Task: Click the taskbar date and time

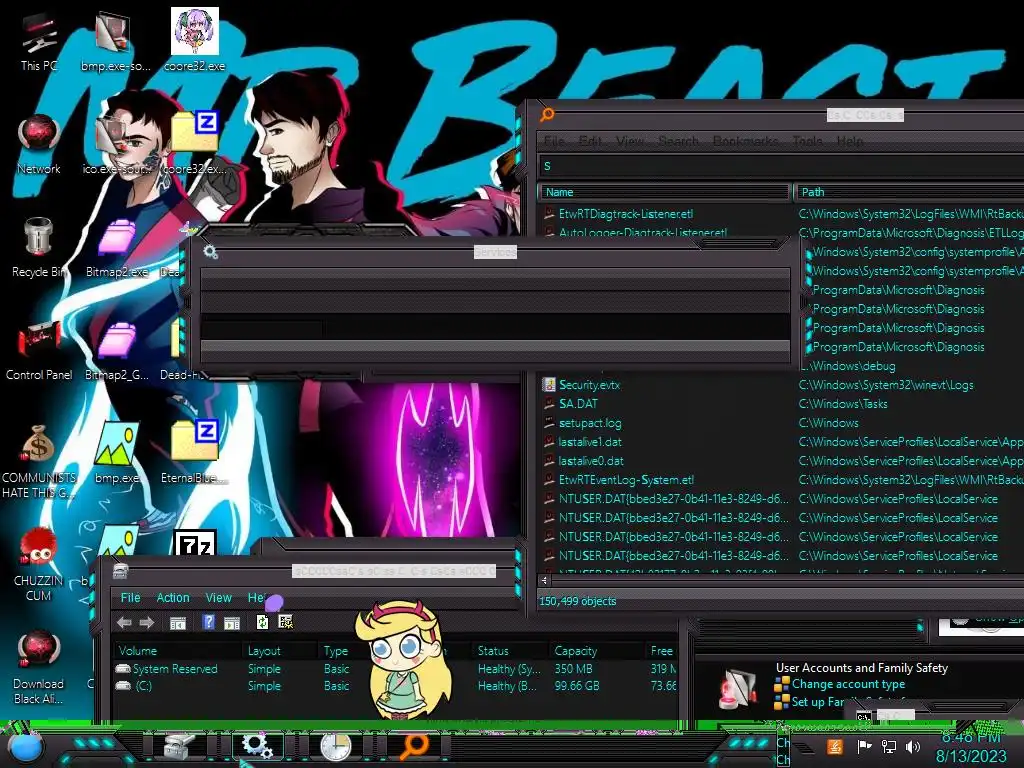Action: click(970, 748)
